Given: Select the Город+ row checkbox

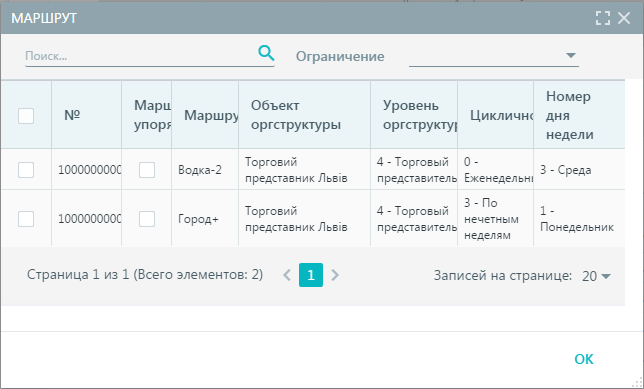Looking at the screenshot, I should tap(26, 219).
